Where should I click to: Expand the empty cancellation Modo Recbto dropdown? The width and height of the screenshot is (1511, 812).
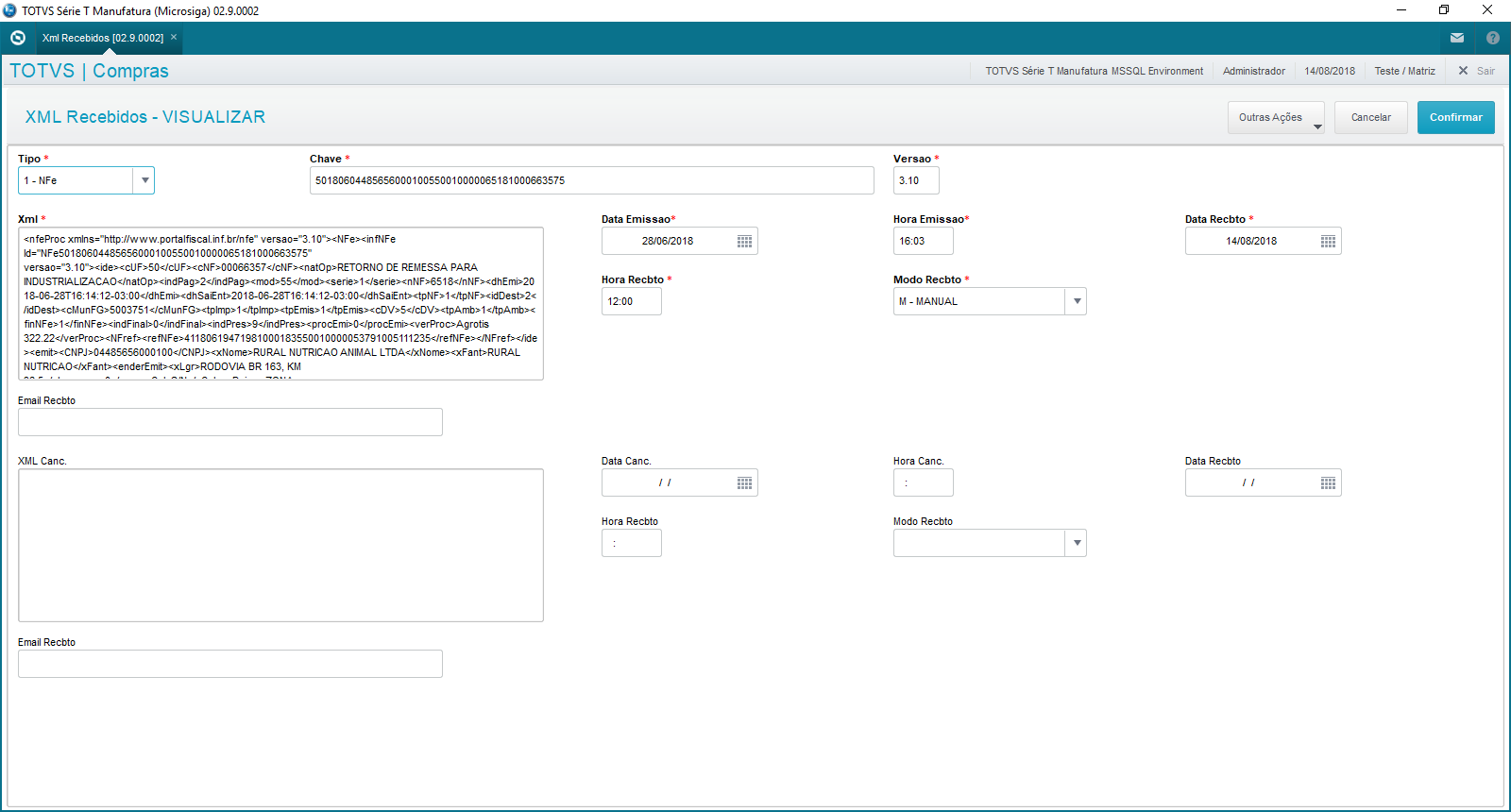coord(1076,544)
